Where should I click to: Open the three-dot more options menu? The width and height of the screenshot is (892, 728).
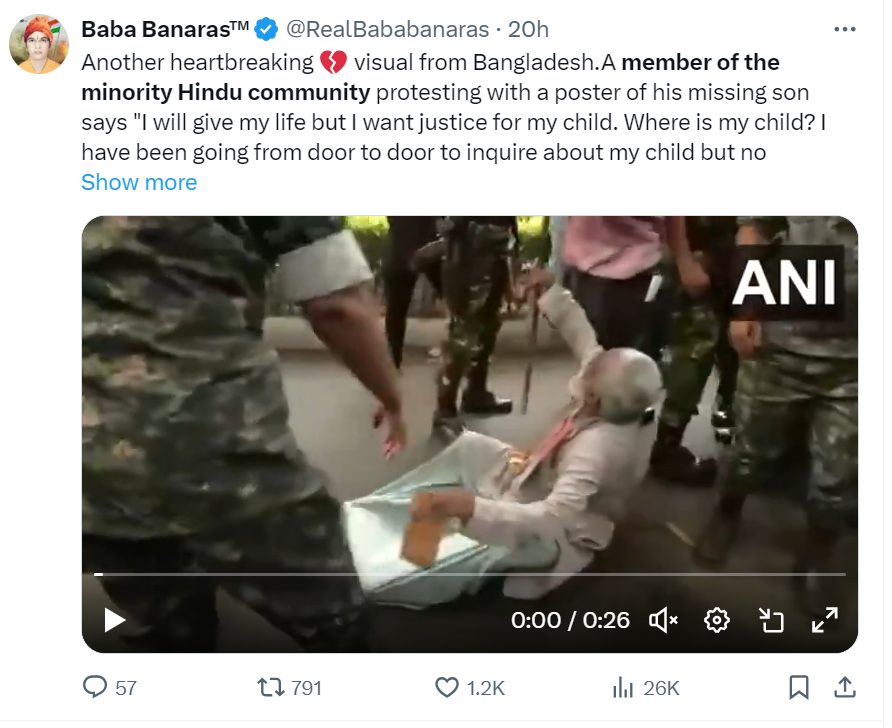[x=845, y=29]
